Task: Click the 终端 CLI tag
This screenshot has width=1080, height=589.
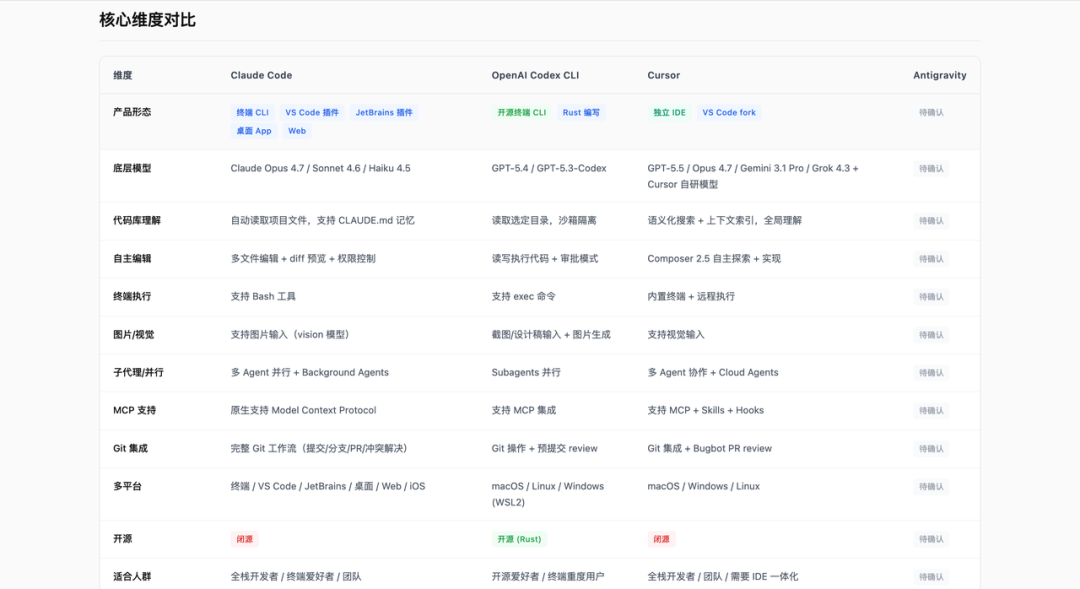Action: [x=252, y=112]
